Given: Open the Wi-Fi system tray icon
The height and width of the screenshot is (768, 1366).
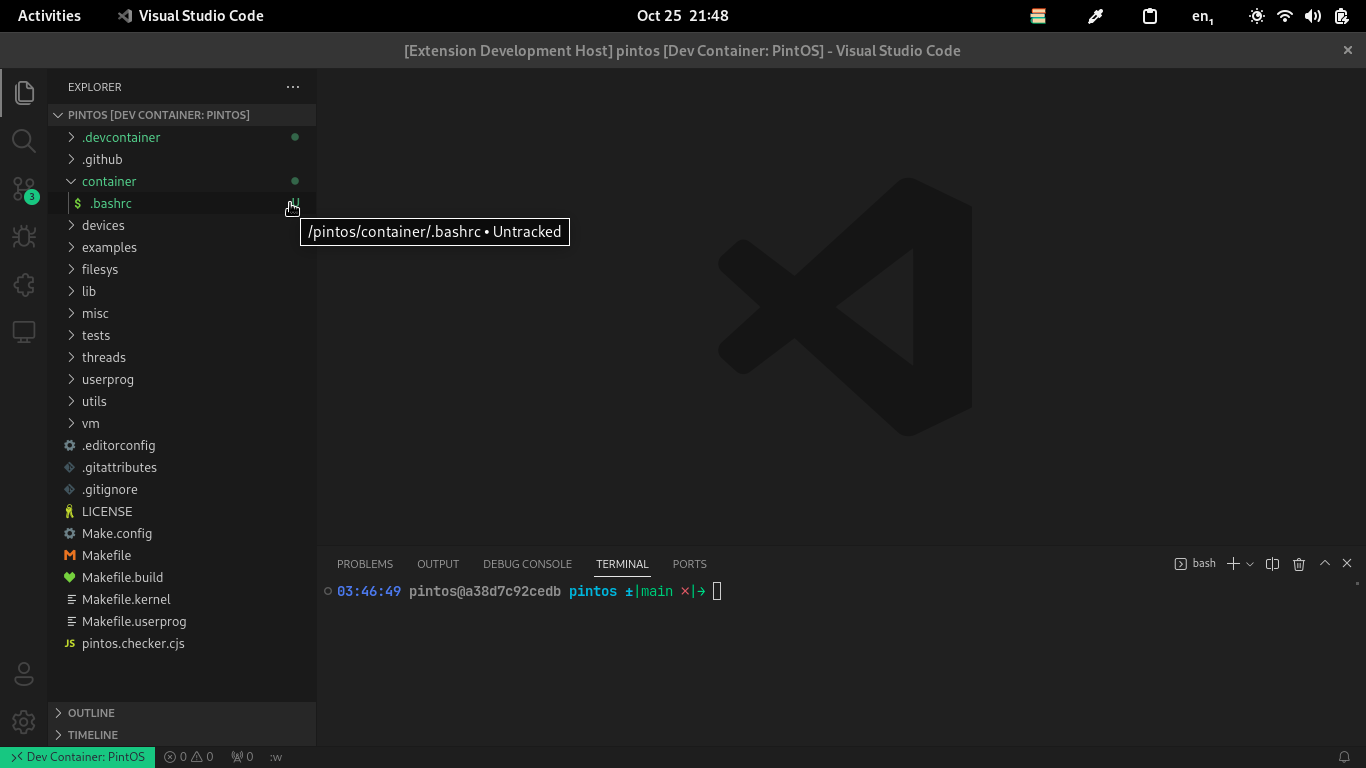Looking at the screenshot, I should point(1285,16).
